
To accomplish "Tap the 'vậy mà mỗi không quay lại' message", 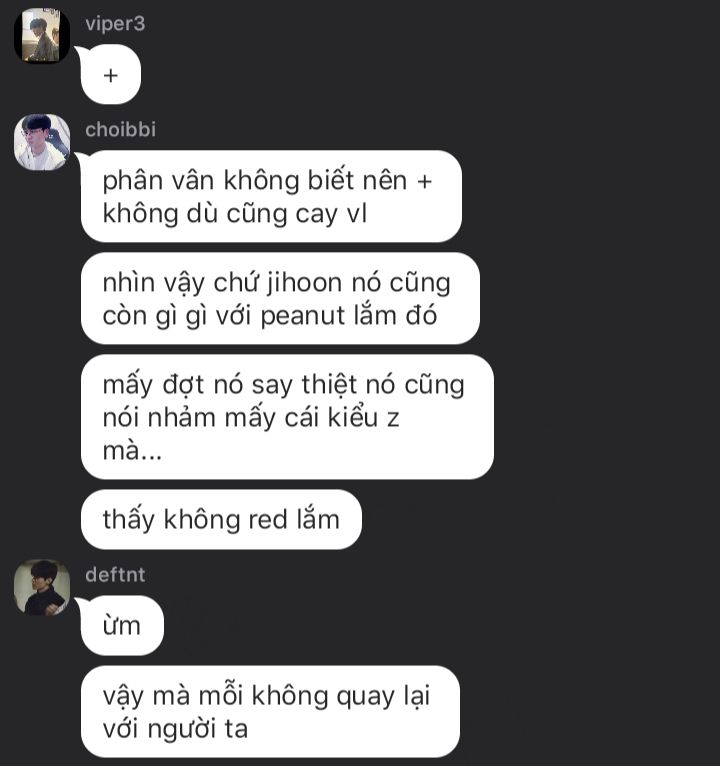I will (270, 711).
